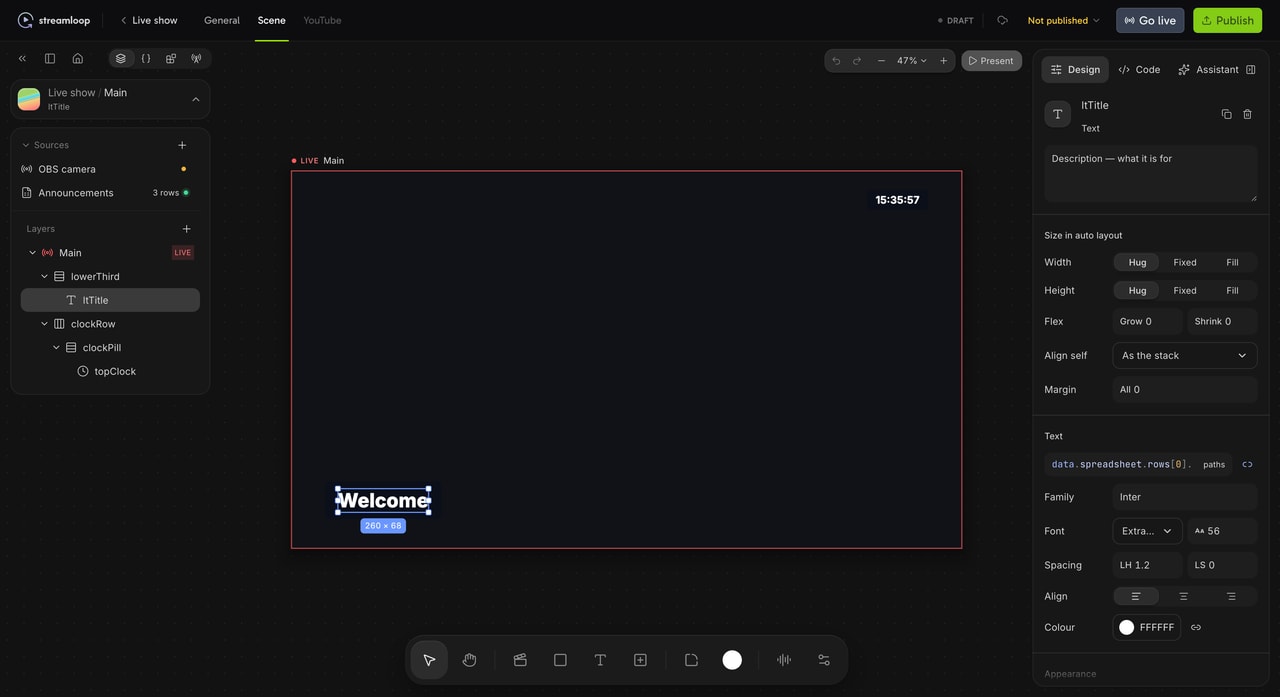This screenshot has width=1280, height=697.
Task: Align text center
Action: (1184, 596)
